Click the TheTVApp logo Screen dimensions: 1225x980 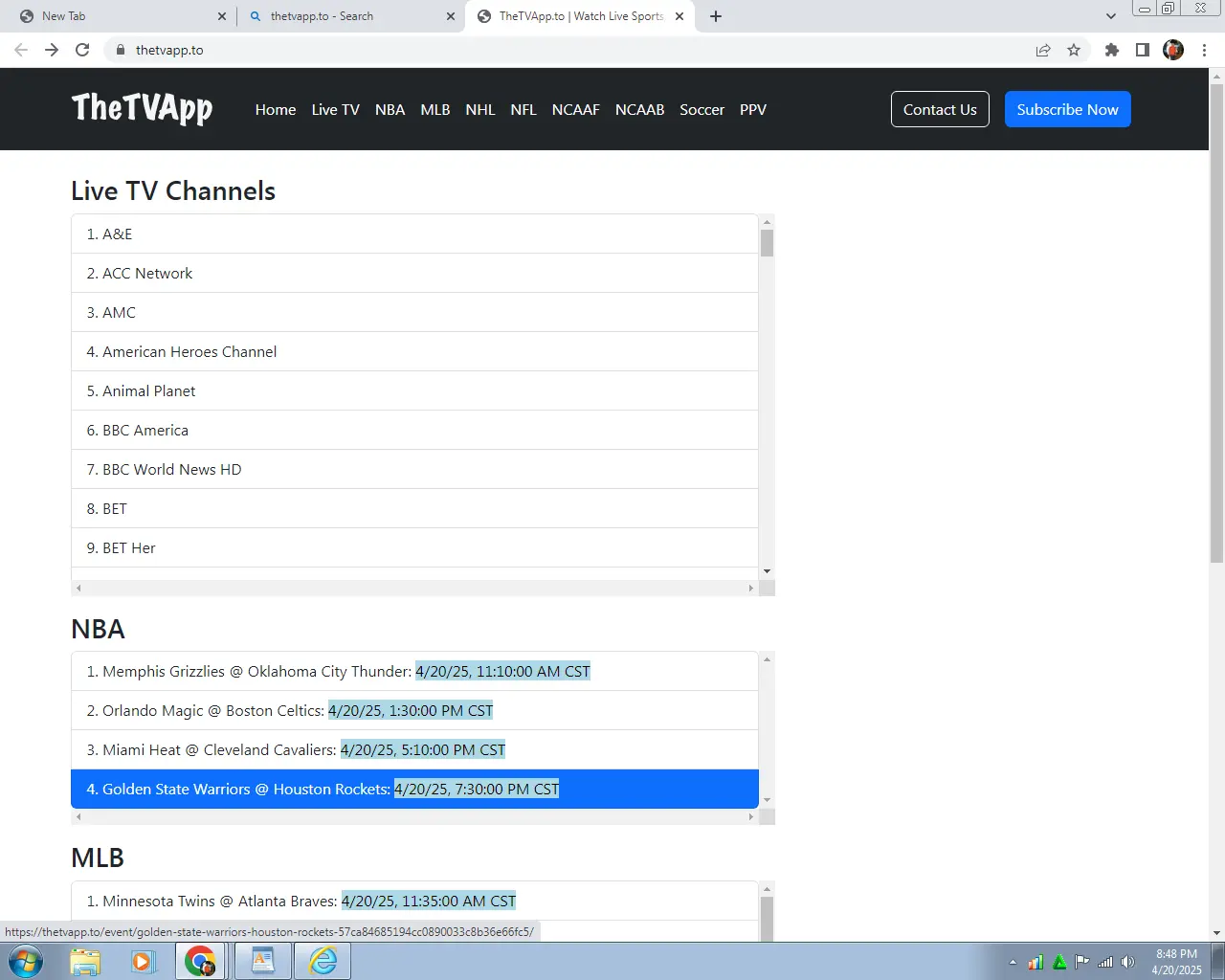point(143,109)
